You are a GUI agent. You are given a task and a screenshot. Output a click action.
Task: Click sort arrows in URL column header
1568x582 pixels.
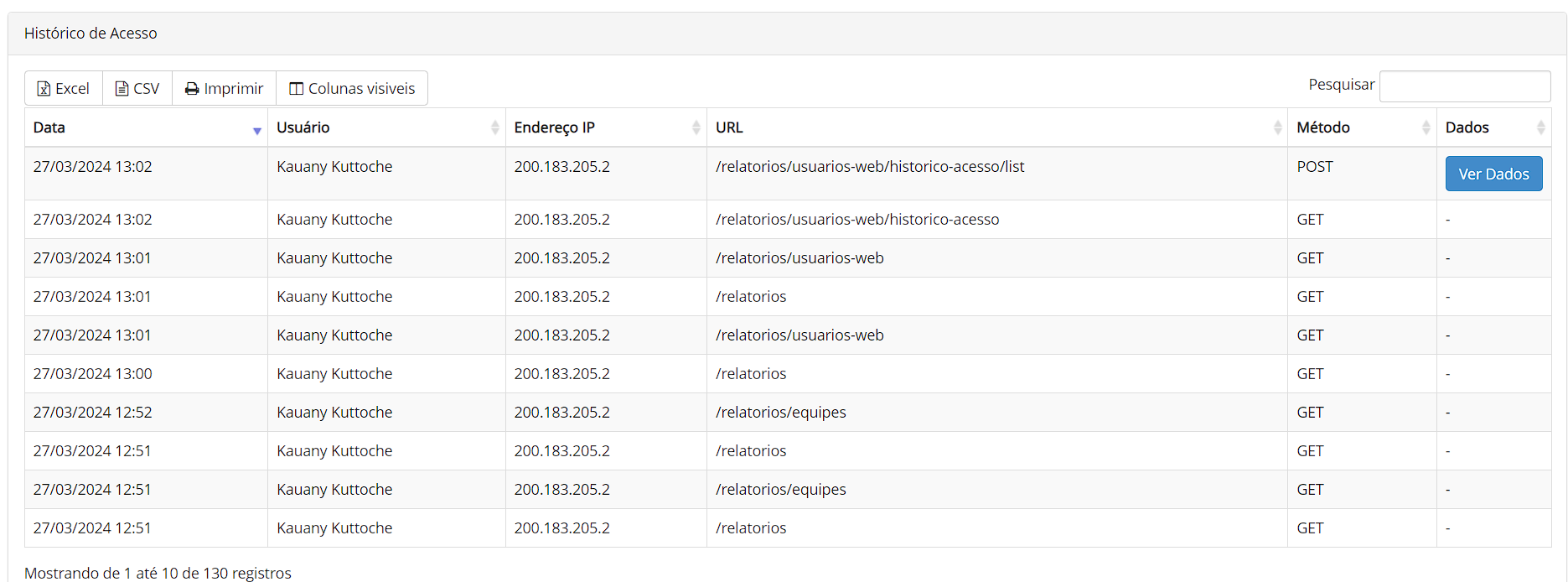[1276, 127]
